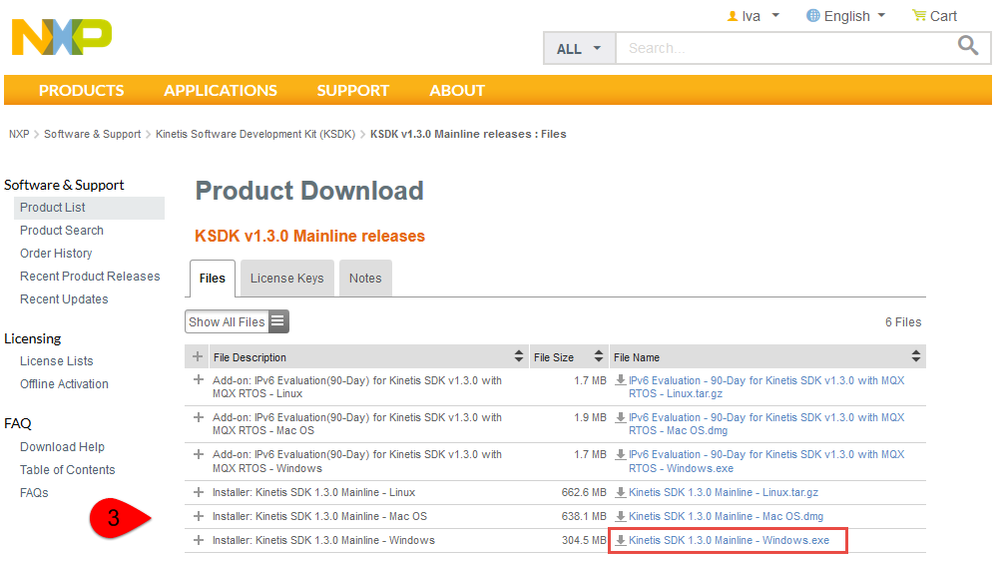Click the user profile icon beside Iva
The height and width of the screenshot is (576, 999).
pos(733,16)
